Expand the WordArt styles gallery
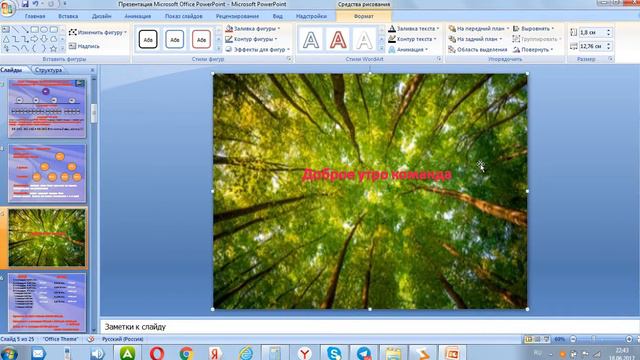640x360 pixels. pos(382,49)
